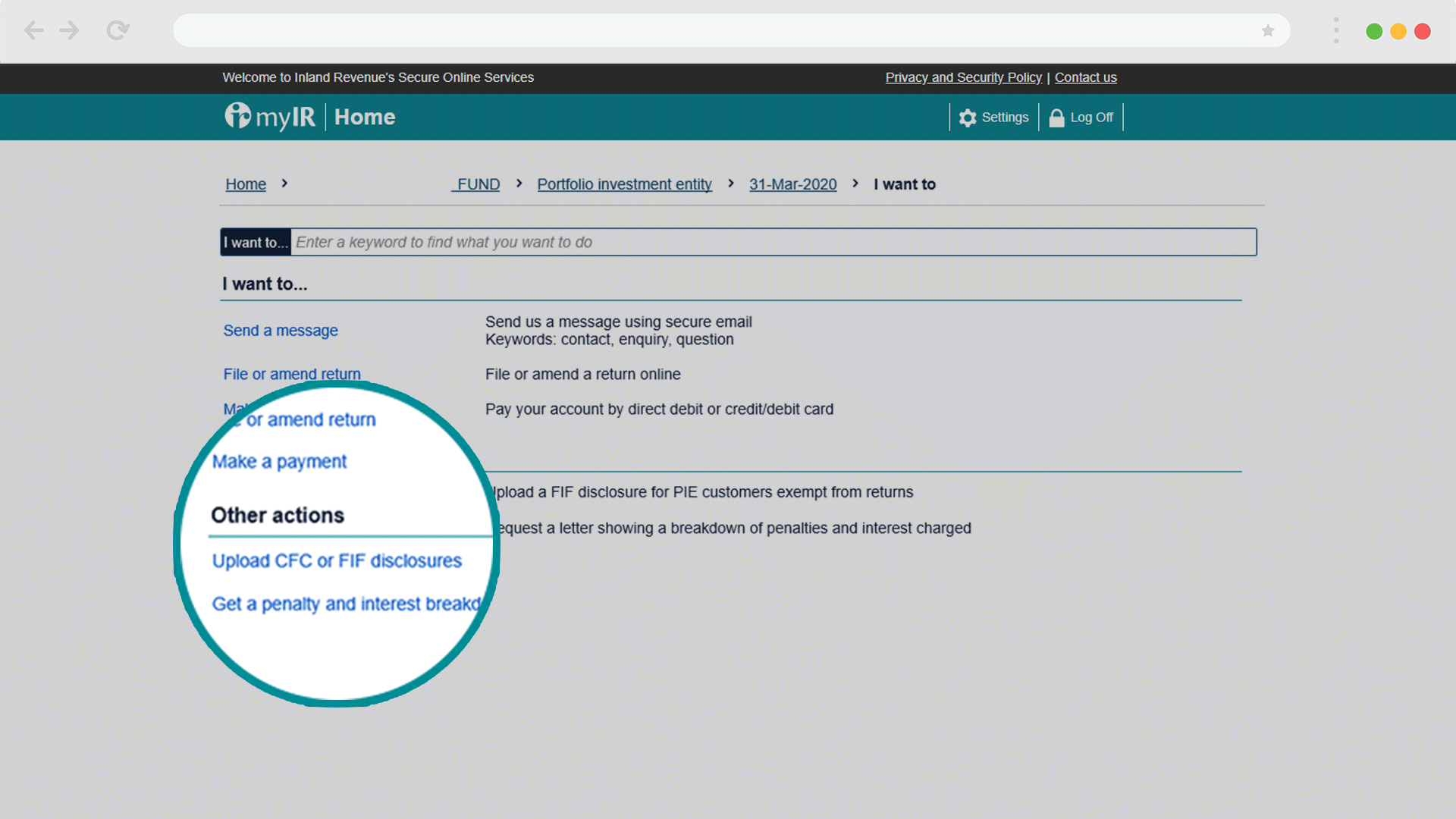Screen dimensions: 1456x819
Task: Open Send a message
Action: (281, 331)
